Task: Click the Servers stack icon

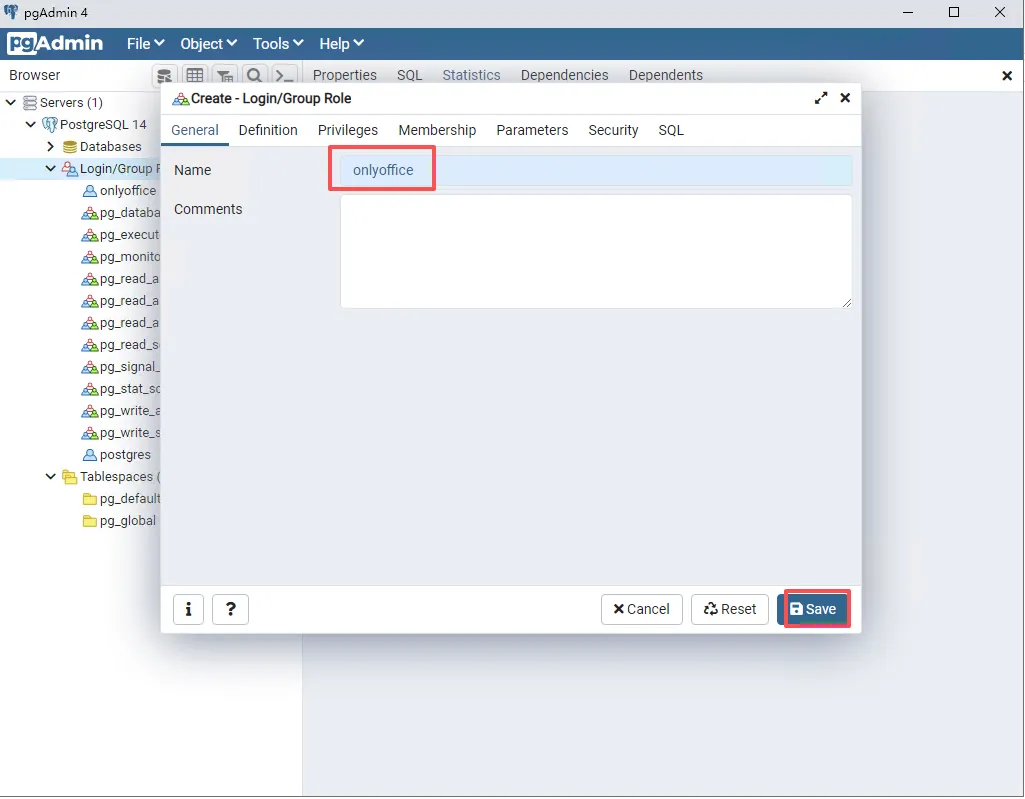Action: point(30,103)
